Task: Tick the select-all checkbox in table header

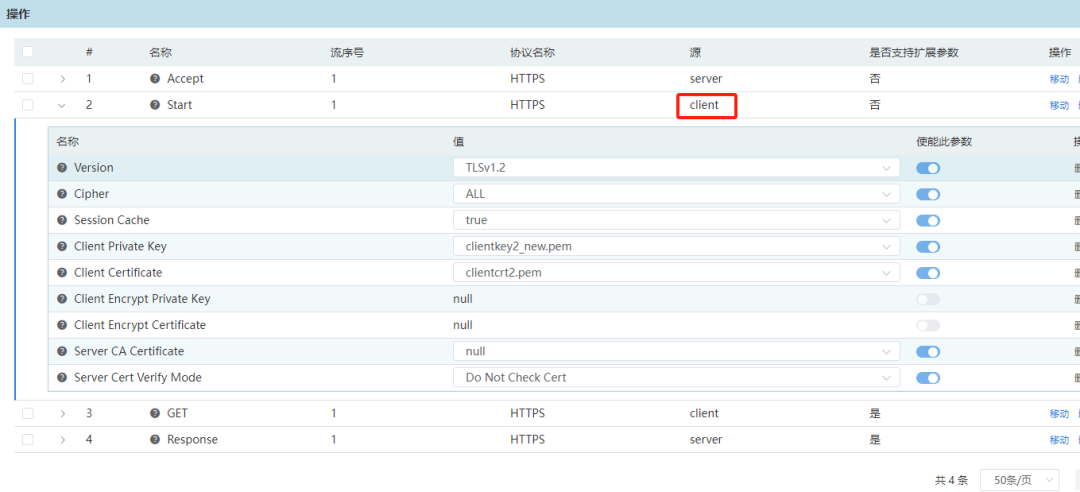Action: [28, 52]
